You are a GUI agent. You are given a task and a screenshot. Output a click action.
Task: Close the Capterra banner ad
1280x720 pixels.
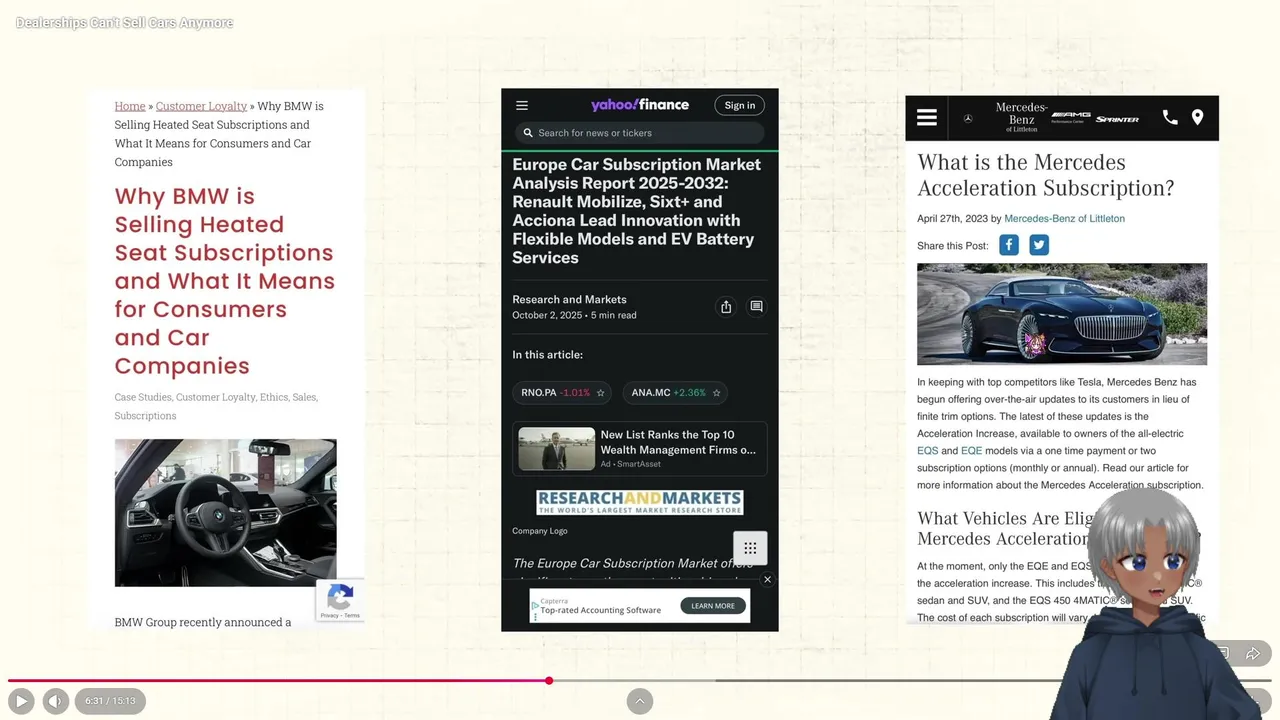pos(767,580)
